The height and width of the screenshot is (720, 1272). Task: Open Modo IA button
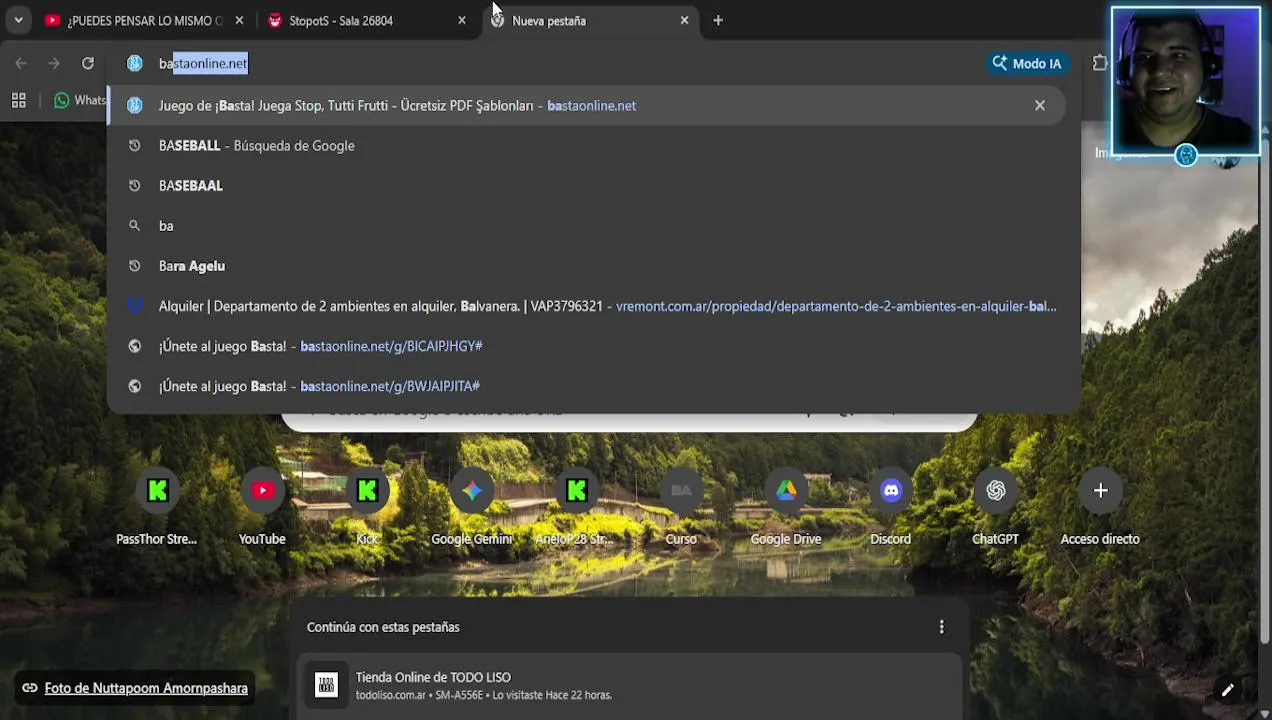click(1027, 63)
